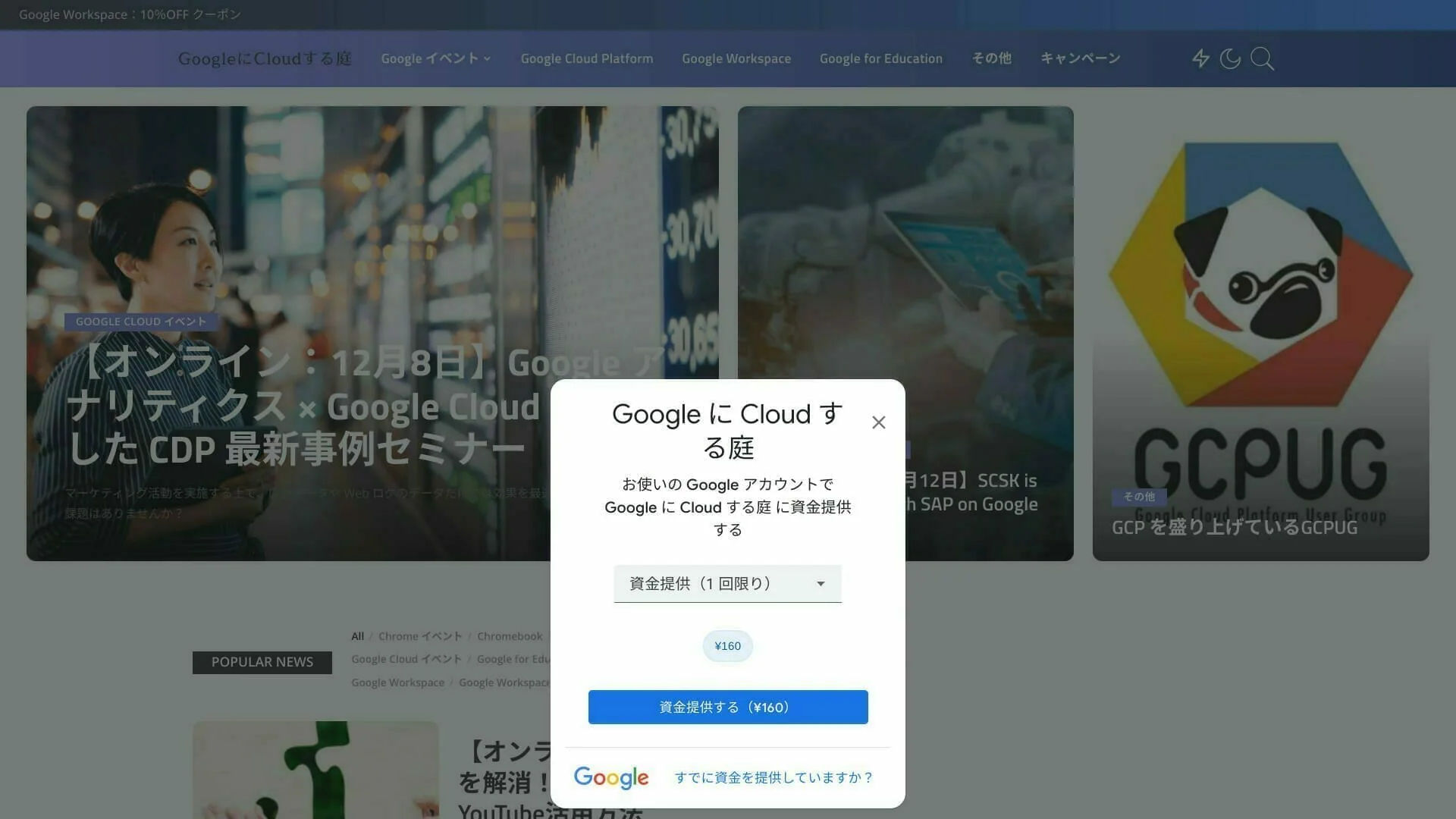The height and width of the screenshot is (819, 1456).
Task: Click the GOOGLE CLOUD イベント category tag
Action: [x=141, y=322]
